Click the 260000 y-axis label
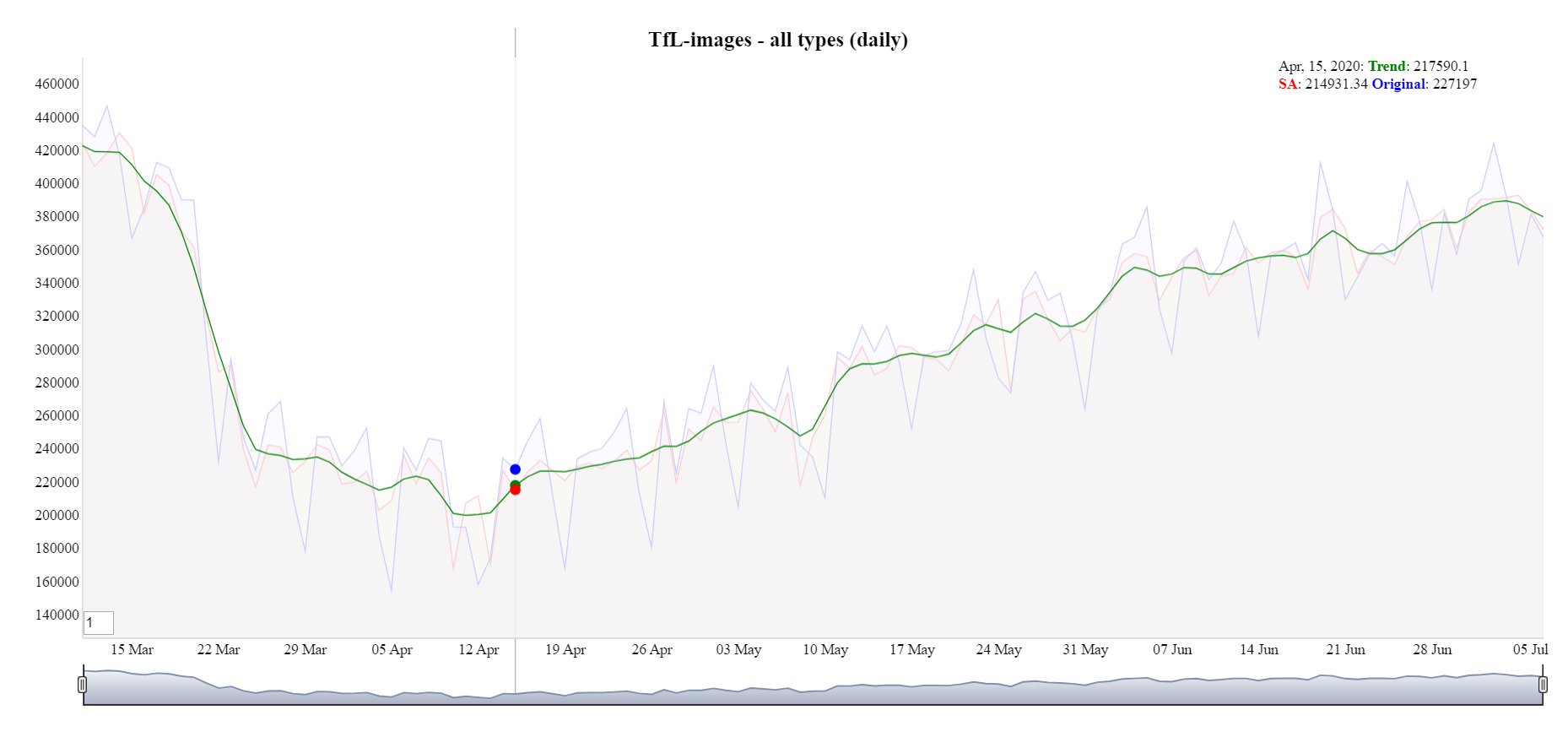This screenshot has width=1568, height=737. [x=57, y=415]
